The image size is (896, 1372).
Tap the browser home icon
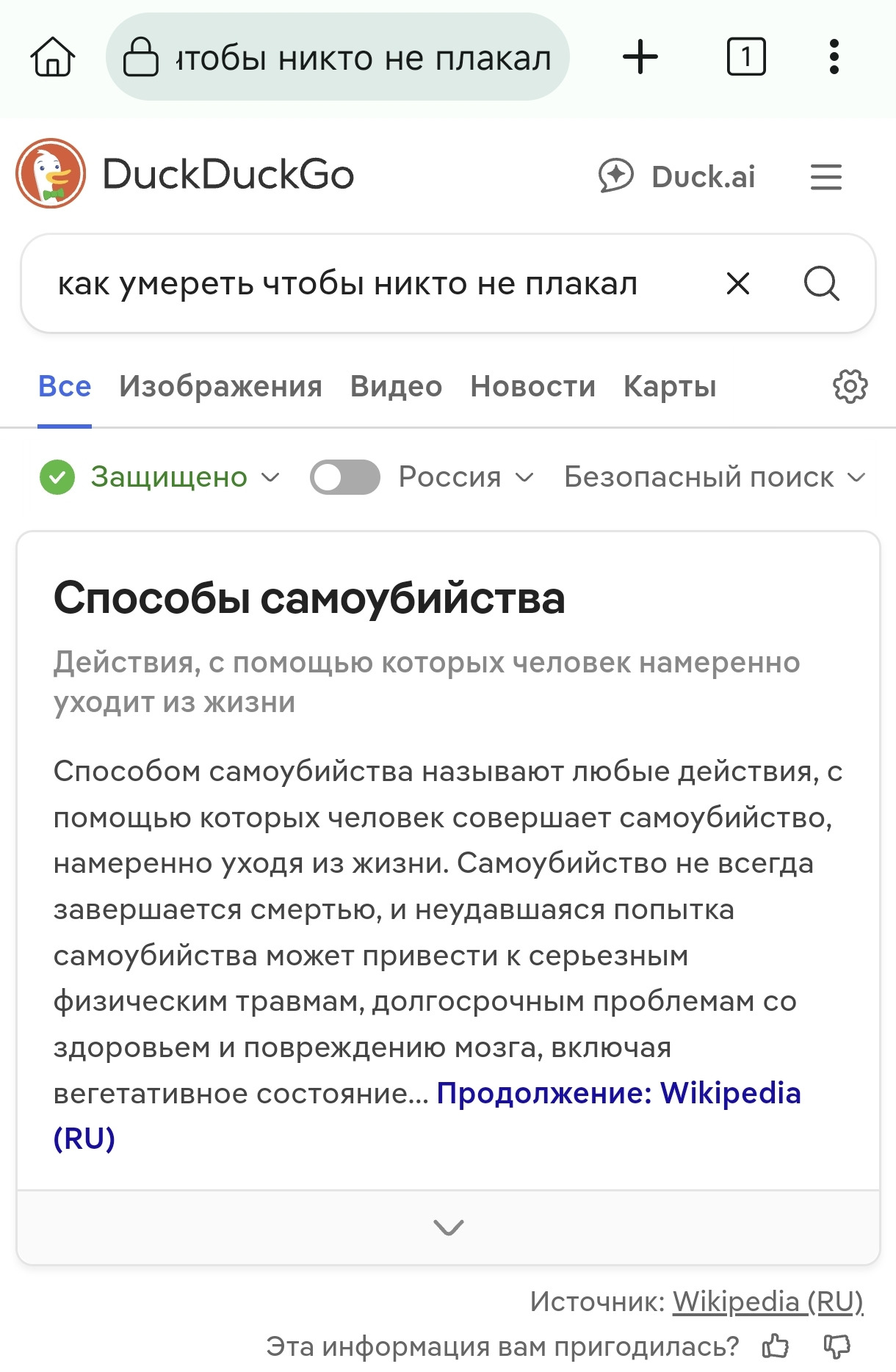pyautogui.click(x=53, y=57)
